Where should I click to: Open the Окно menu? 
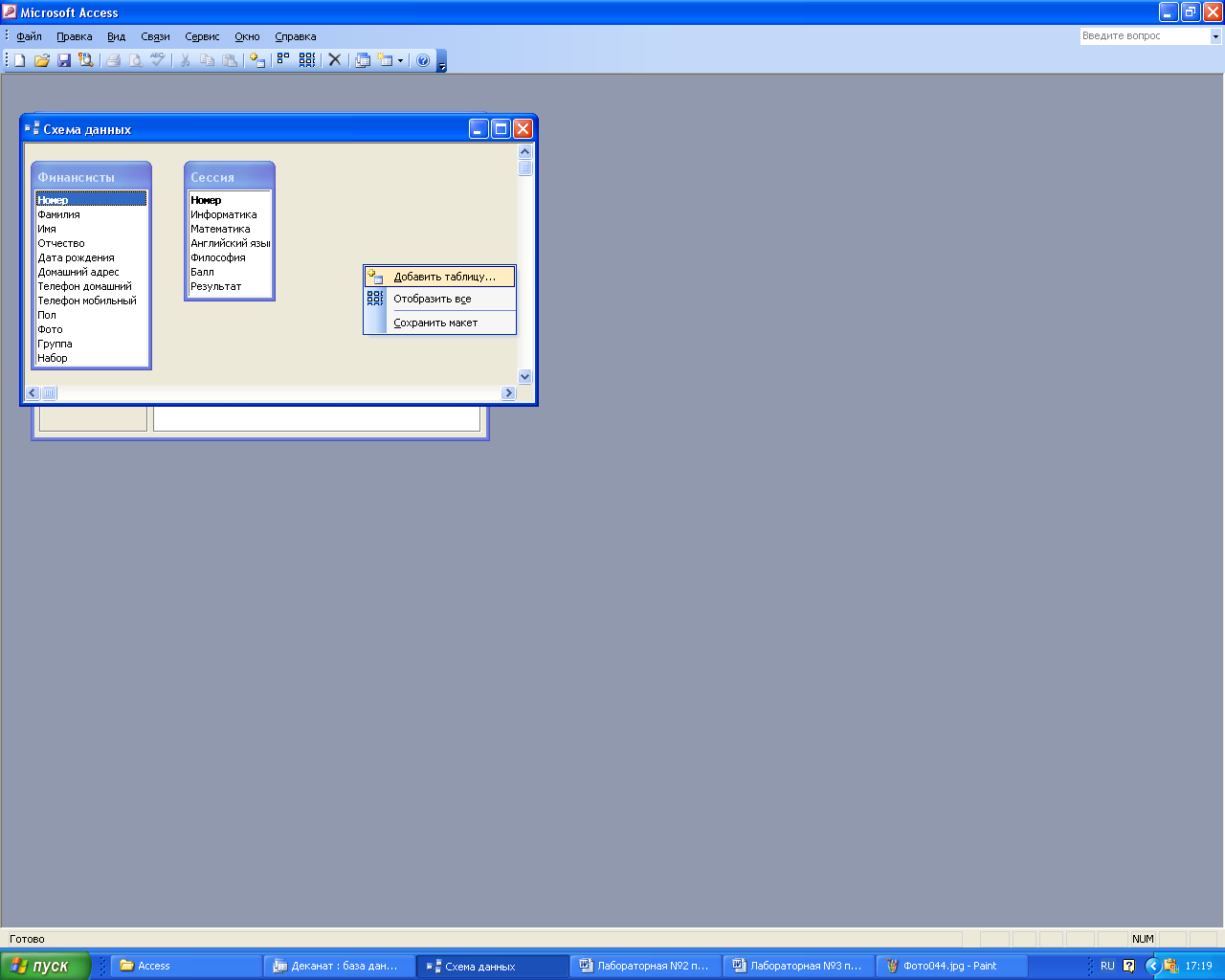pos(247,36)
